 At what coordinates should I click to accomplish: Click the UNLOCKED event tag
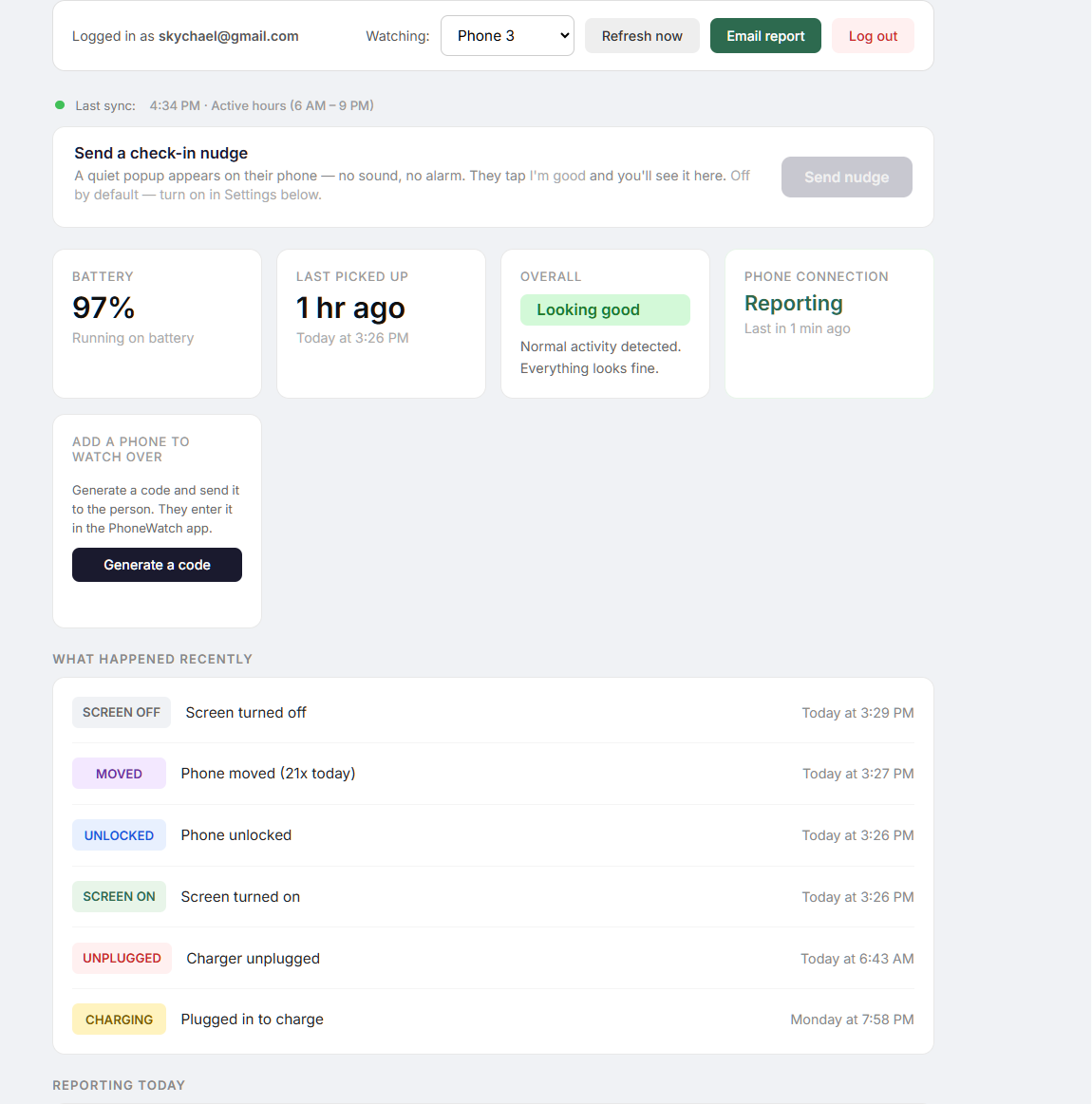tap(119, 835)
